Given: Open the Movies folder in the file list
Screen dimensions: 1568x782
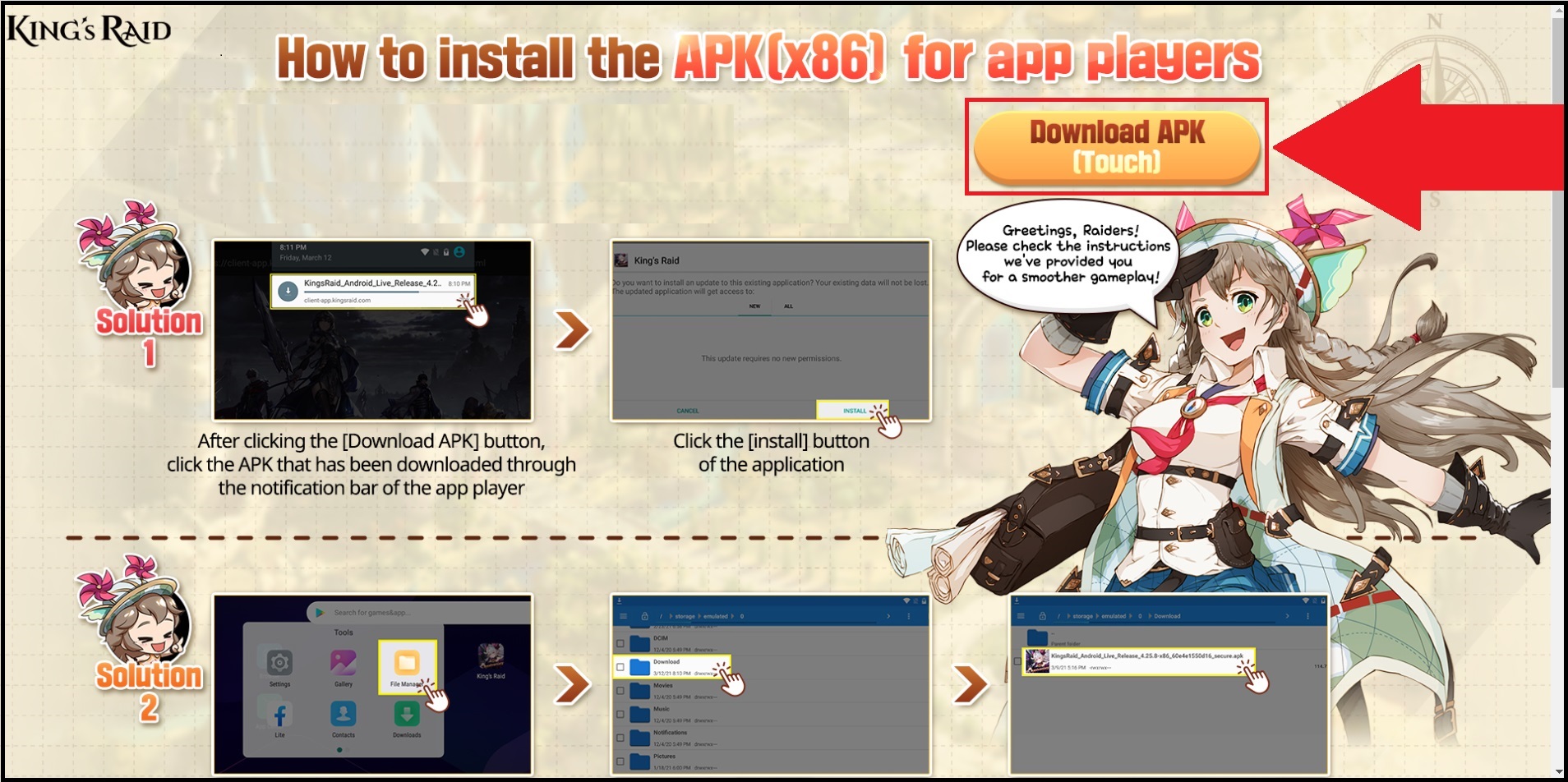Looking at the screenshot, I should [771, 691].
